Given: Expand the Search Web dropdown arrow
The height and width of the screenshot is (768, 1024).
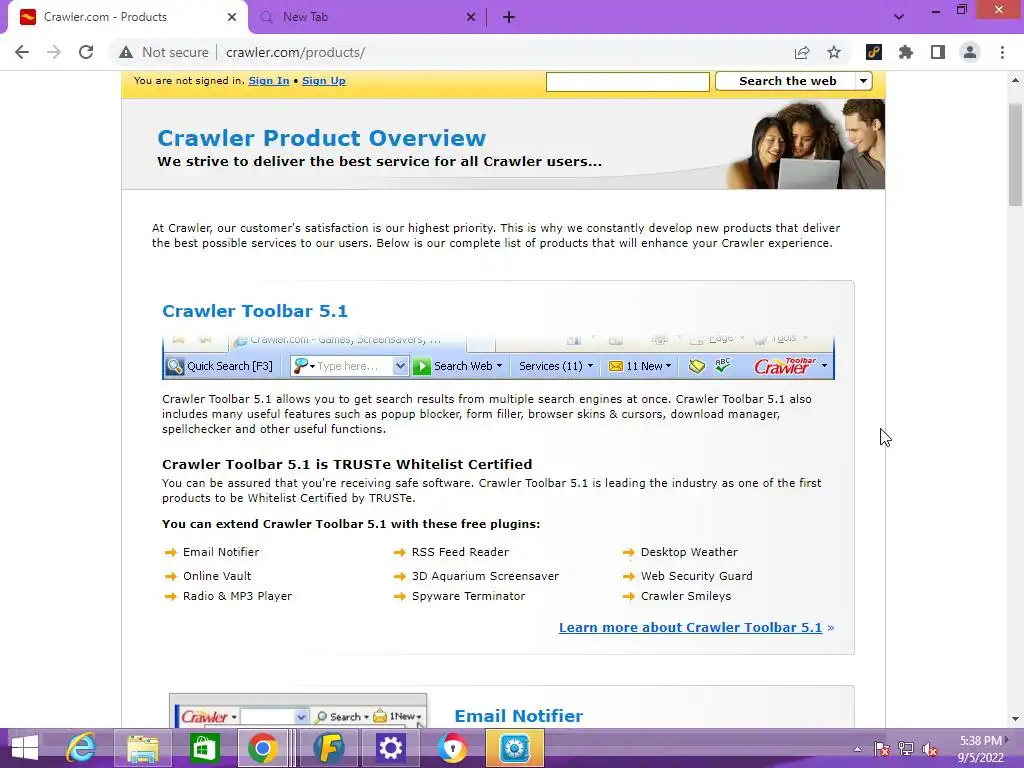Looking at the screenshot, I should 499,366.
